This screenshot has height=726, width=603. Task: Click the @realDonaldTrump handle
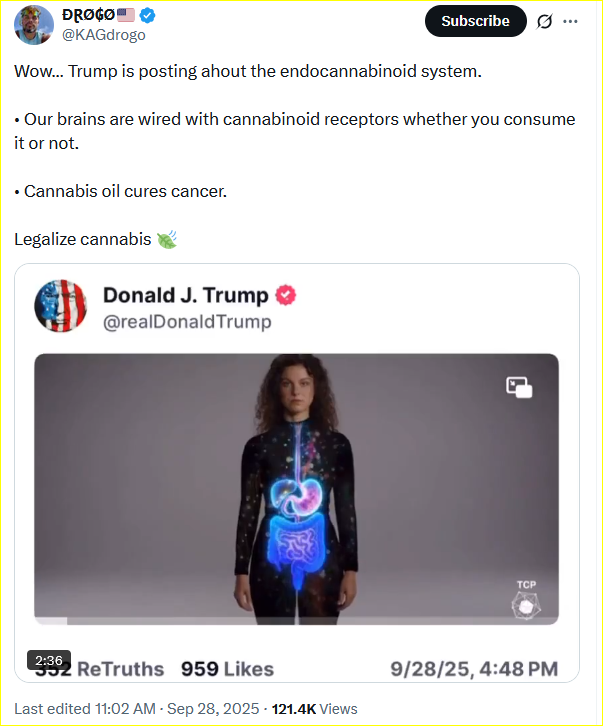[187, 322]
